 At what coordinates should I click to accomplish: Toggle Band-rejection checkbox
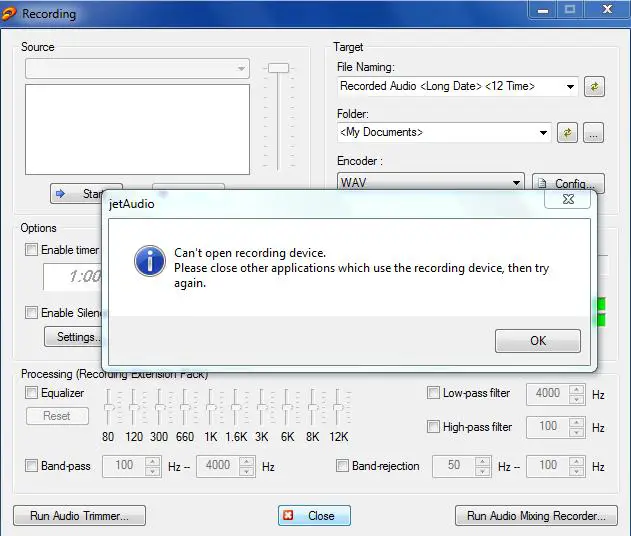[342, 466]
